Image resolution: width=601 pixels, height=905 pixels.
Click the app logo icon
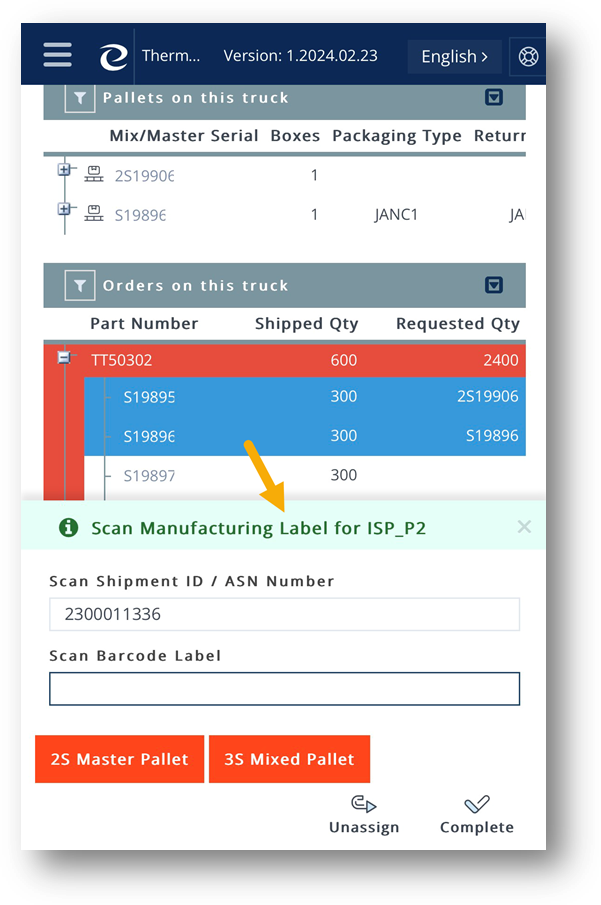point(113,57)
